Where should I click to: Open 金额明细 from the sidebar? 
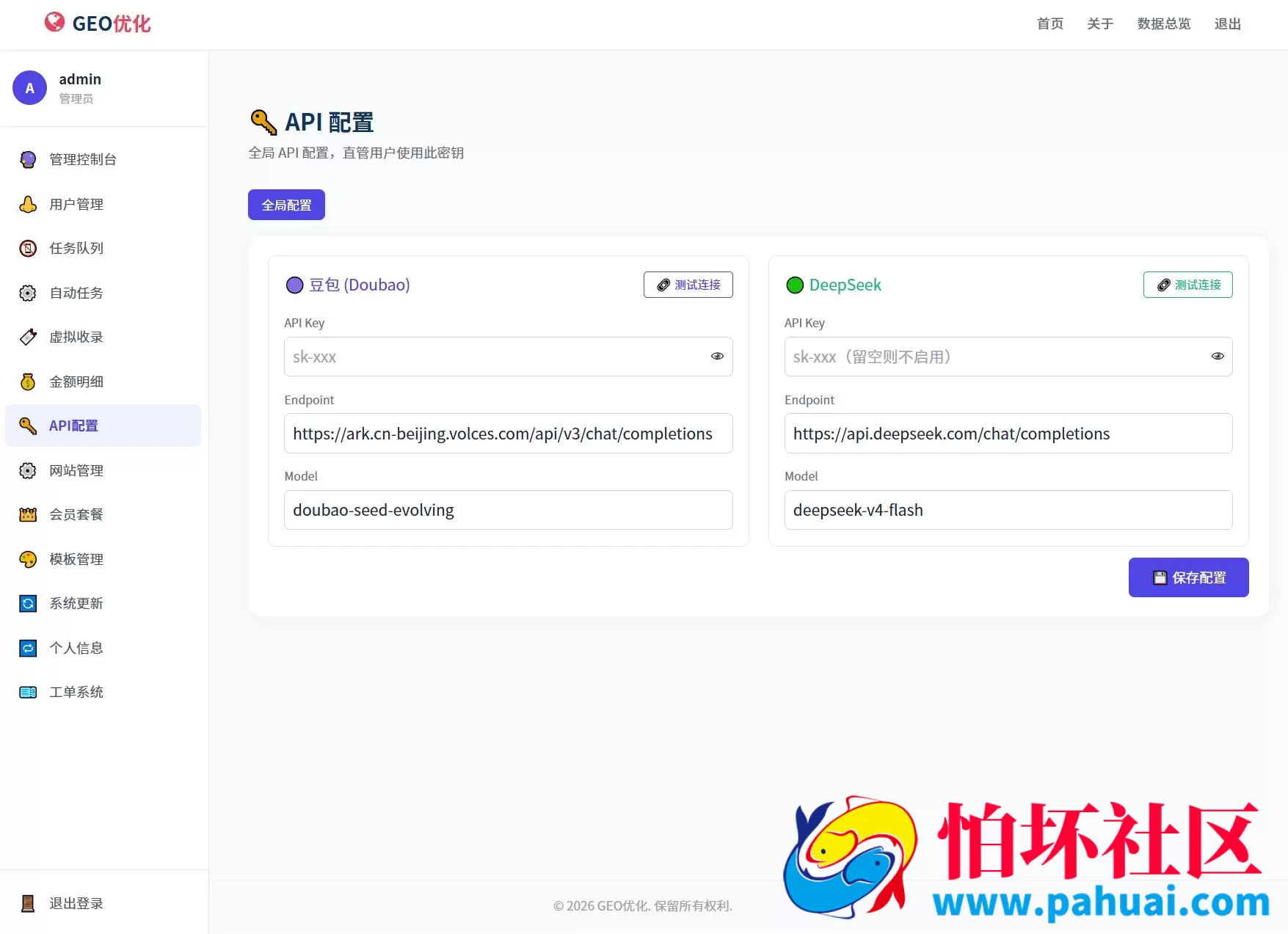(x=103, y=382)
